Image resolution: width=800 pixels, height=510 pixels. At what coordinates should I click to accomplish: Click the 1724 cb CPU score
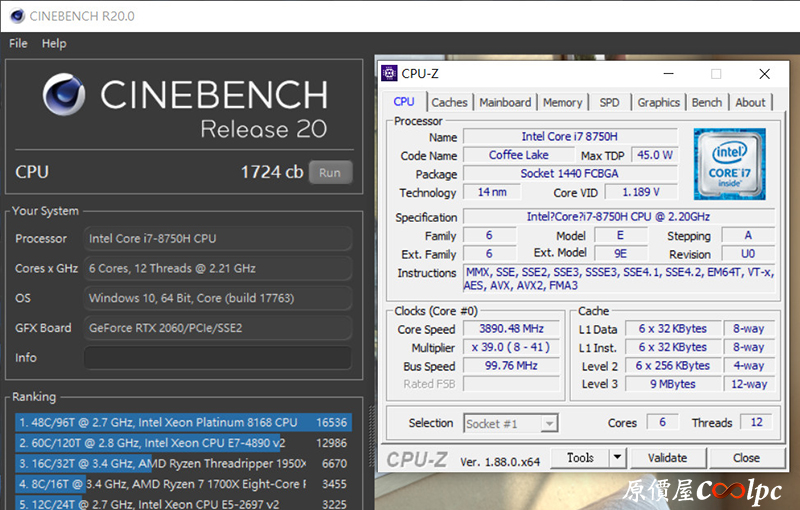click(x=272, y=172)
